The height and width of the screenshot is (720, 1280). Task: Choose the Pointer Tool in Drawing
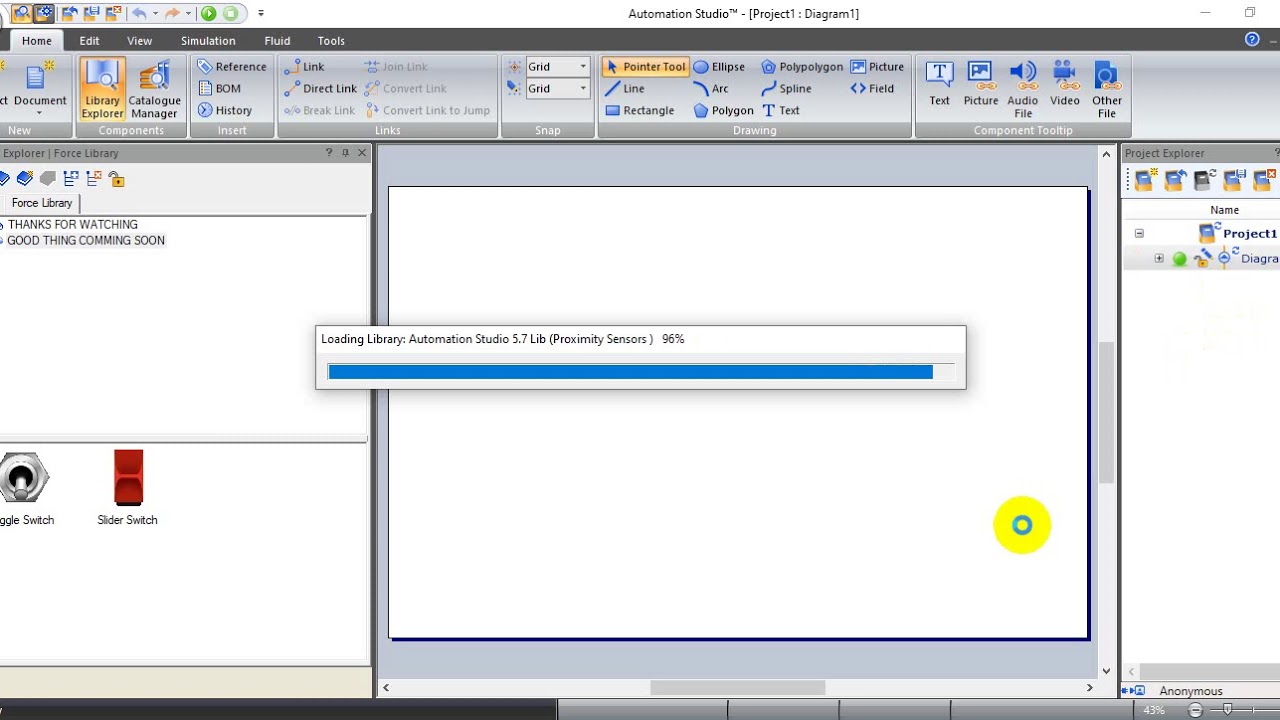tap(645, 67)
